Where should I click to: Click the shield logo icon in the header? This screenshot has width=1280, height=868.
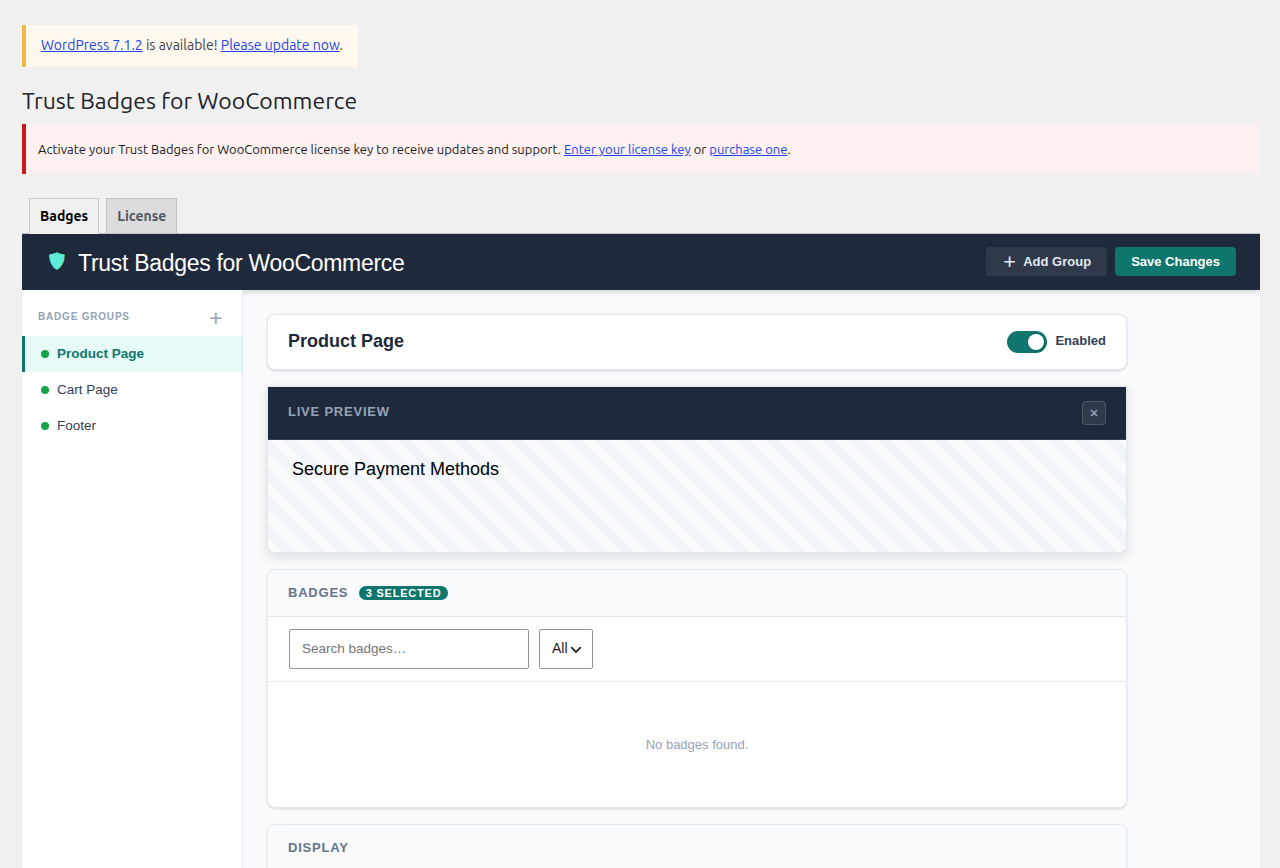[x=57, y=261]
